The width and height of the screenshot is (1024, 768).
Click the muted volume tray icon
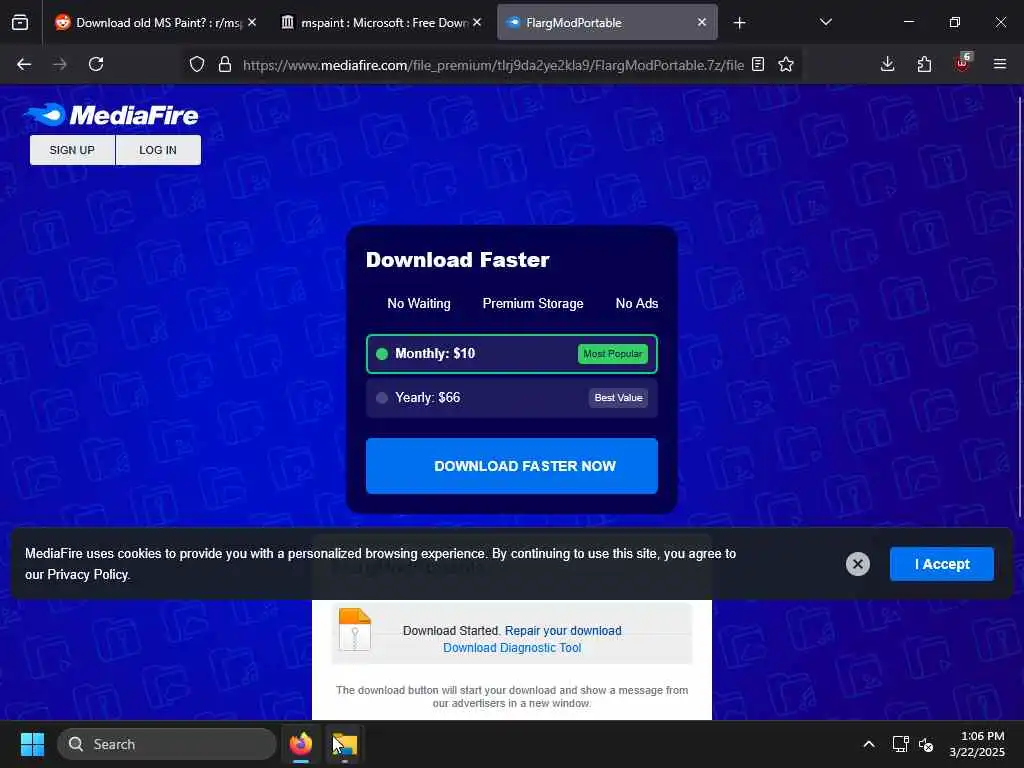pos(926,744)
